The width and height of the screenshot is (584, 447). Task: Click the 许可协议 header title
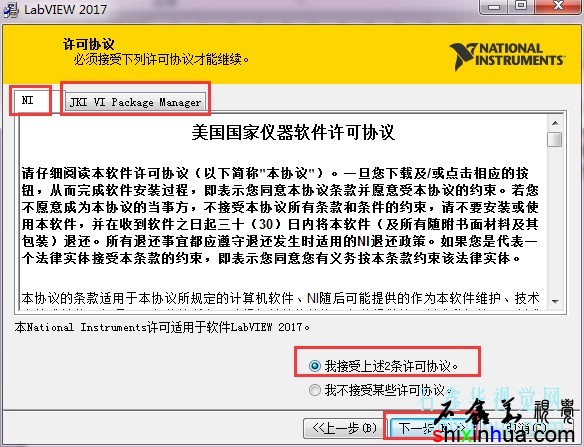88,44
